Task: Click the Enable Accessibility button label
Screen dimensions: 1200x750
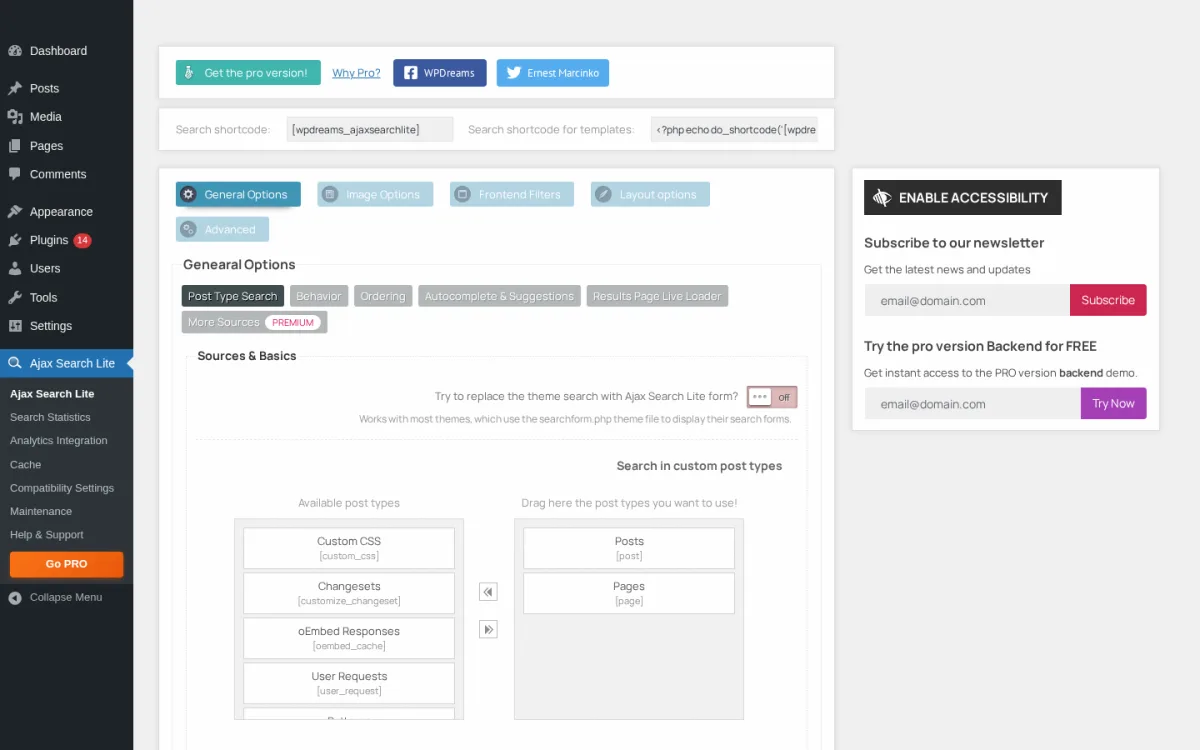Action: click(973, 198)
